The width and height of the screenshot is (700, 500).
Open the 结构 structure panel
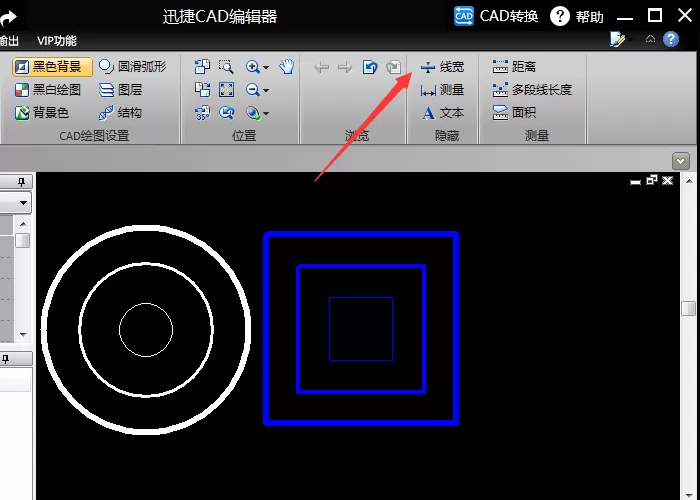point(120,113)
